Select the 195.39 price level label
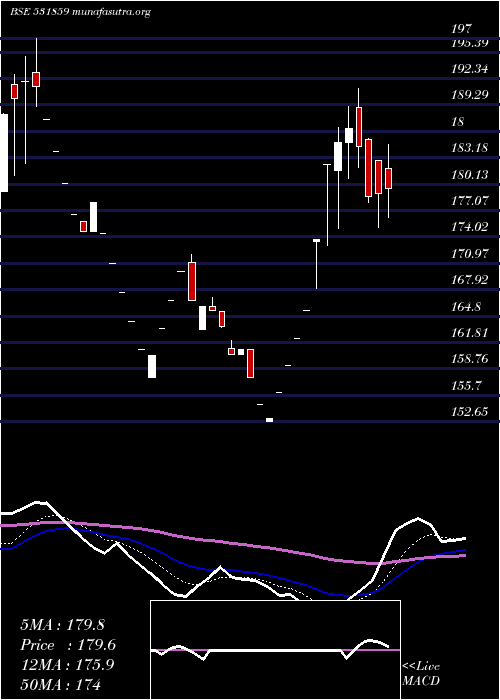 pos(470,43)
